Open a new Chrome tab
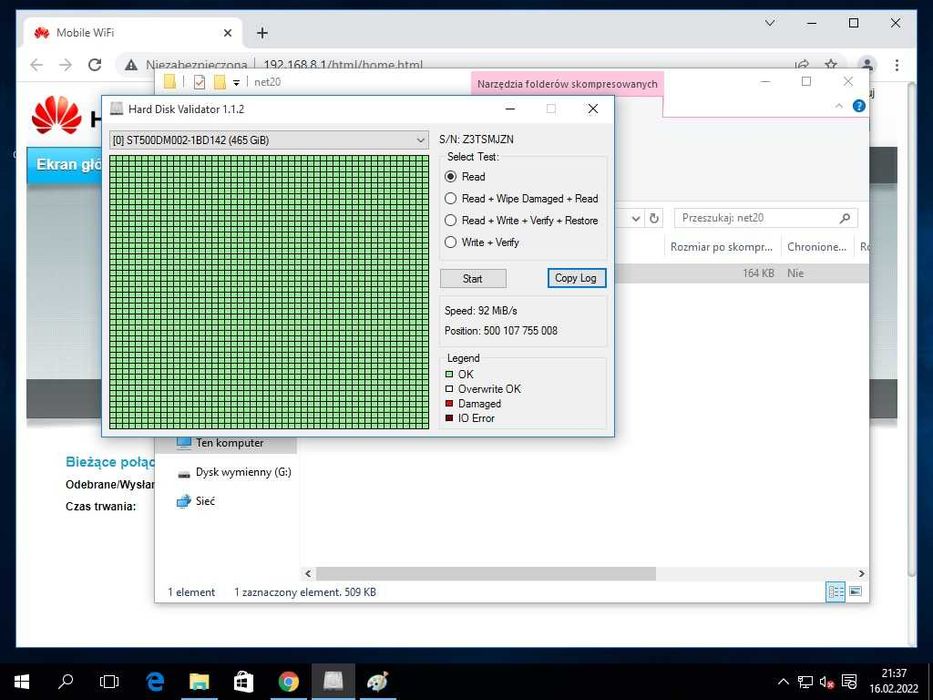Image resolution: width=933 pixels, height=700 pixels. 262,33
